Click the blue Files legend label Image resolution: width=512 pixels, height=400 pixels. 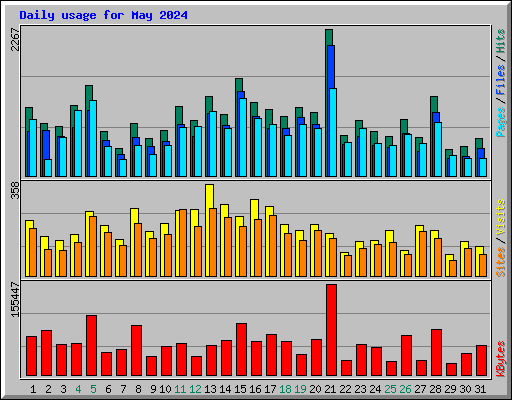click(x=501, y=80)
